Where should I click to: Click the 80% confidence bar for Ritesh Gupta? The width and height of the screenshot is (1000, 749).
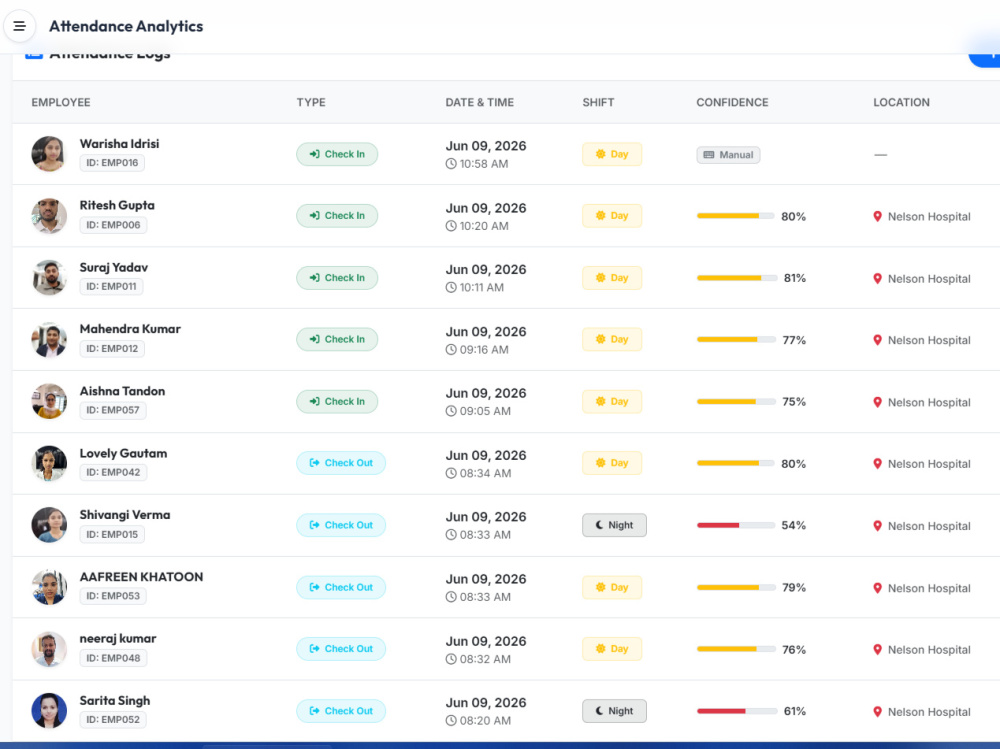click(x=735, y=216)
